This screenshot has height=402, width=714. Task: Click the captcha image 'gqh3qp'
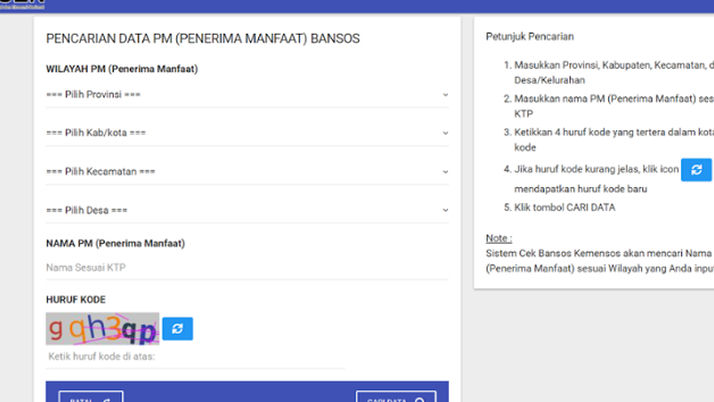click(102, 329)
